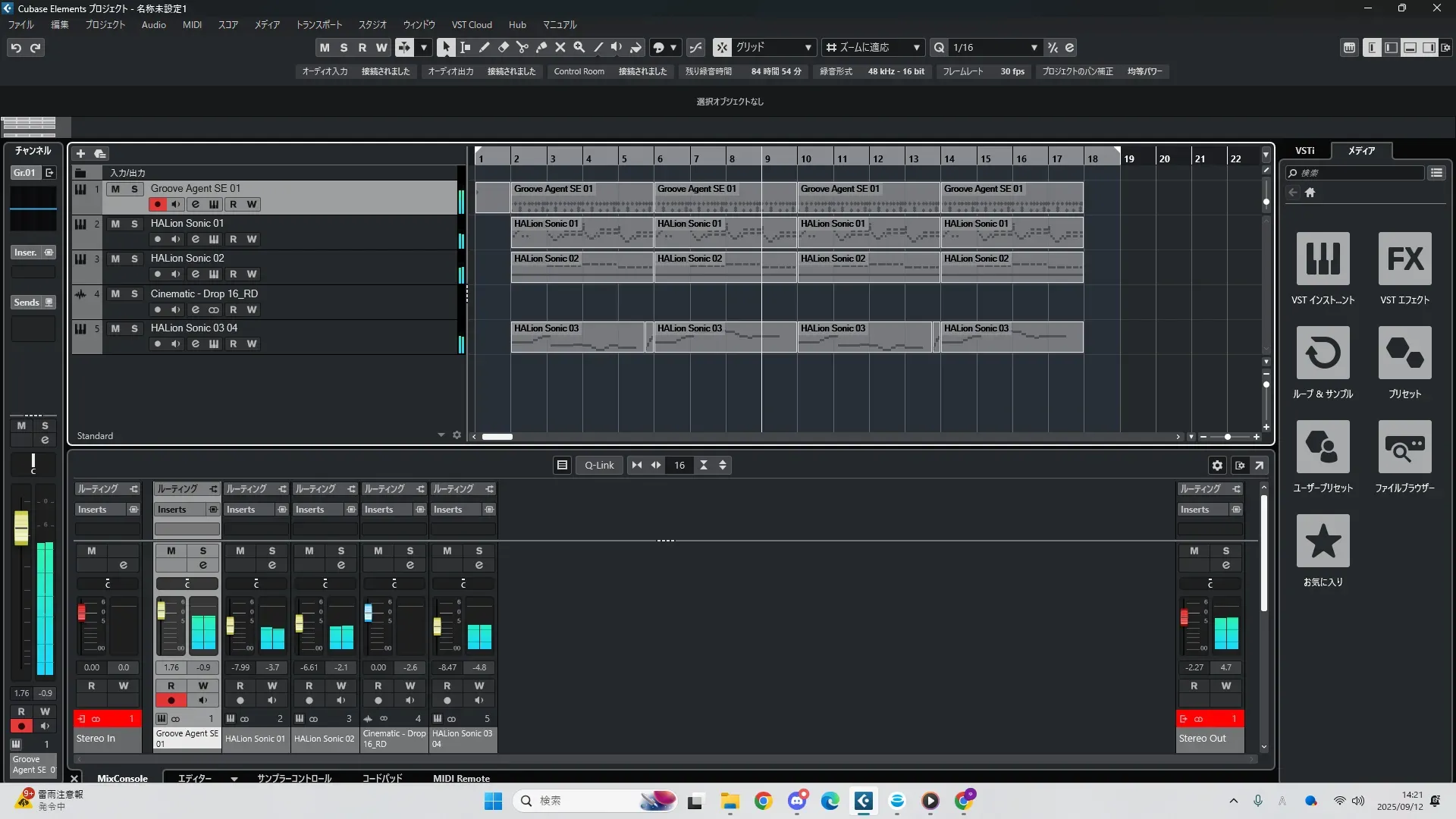1456x819 pixels.
Task: Open Loops & Samples media tile
Action: click(x=1323, y=353)
